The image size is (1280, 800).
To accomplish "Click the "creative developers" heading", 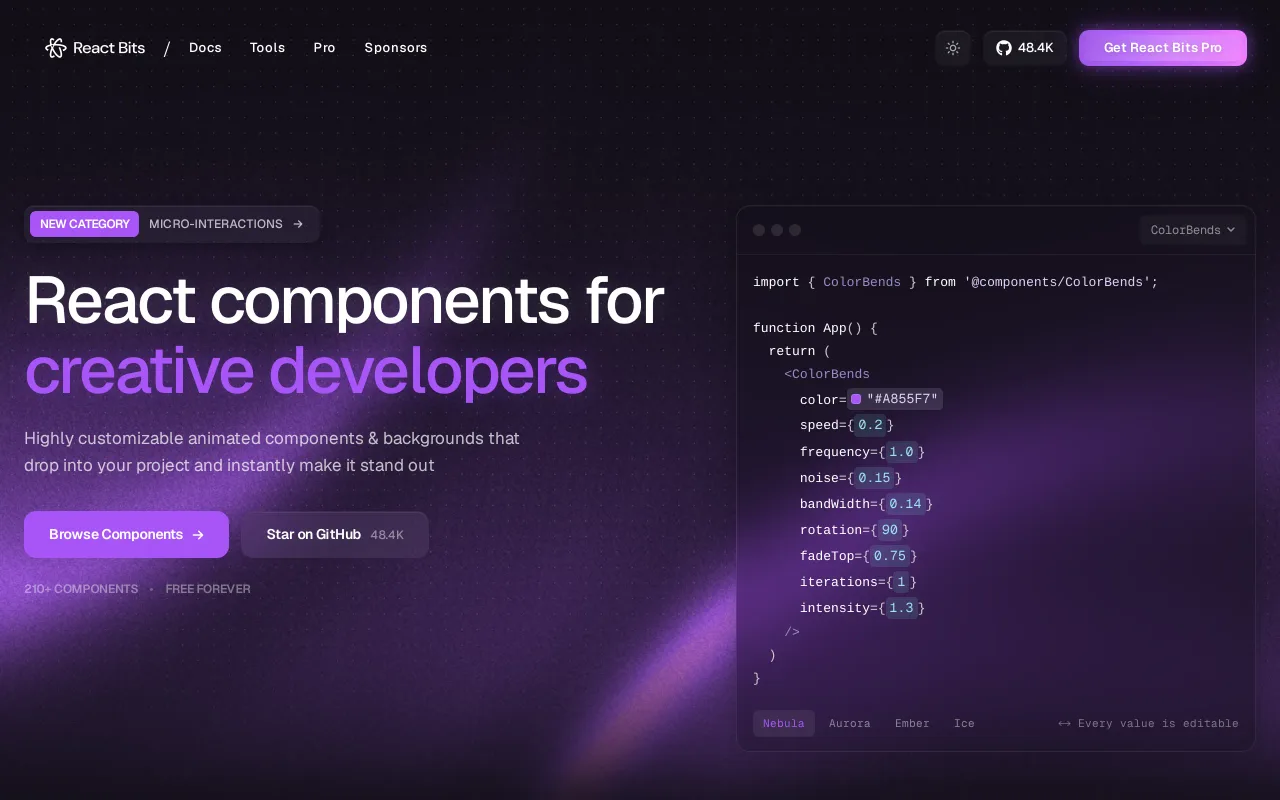I will [x=306, y=371].
